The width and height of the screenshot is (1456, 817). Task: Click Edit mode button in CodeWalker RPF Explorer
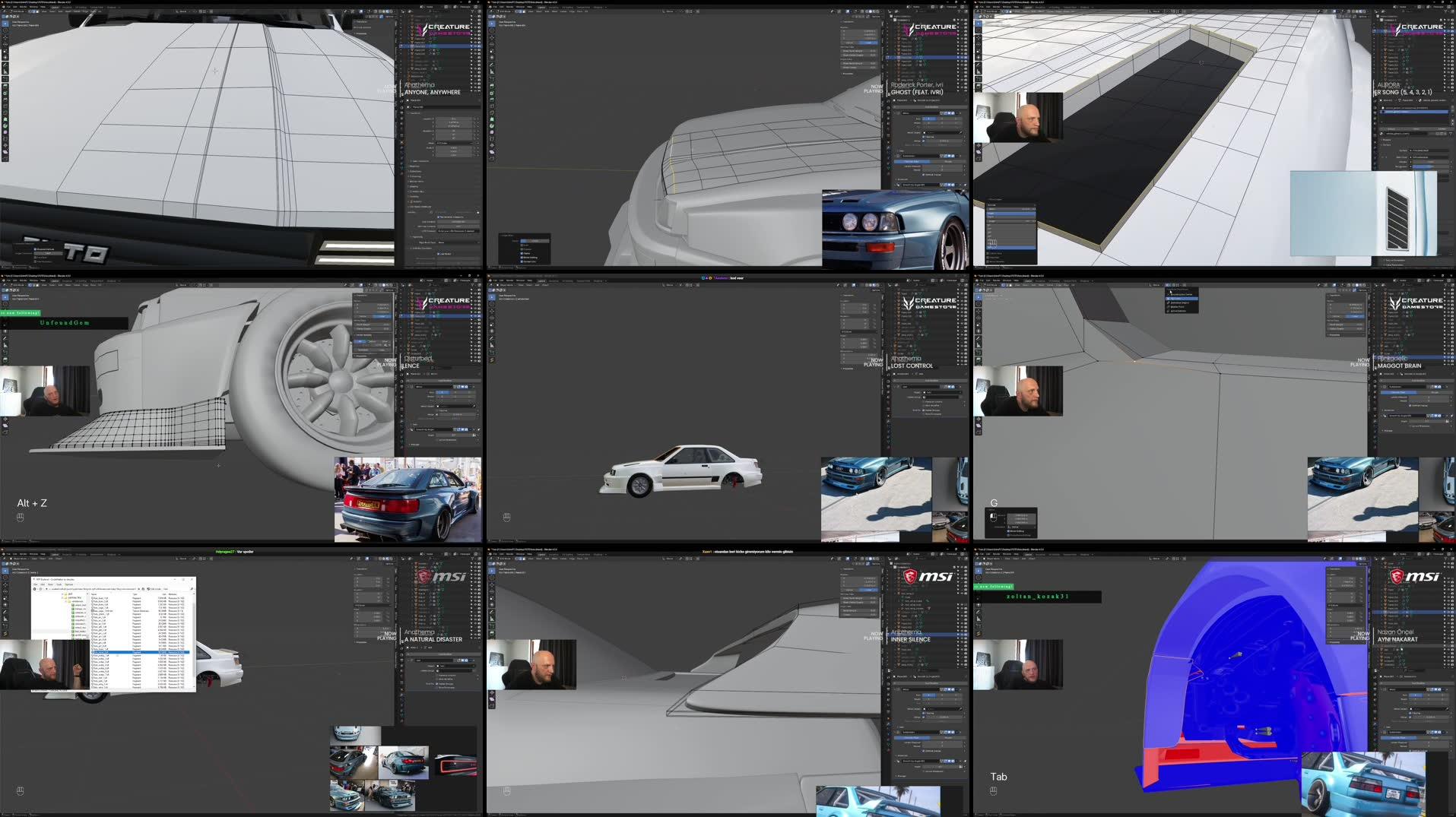154,589
